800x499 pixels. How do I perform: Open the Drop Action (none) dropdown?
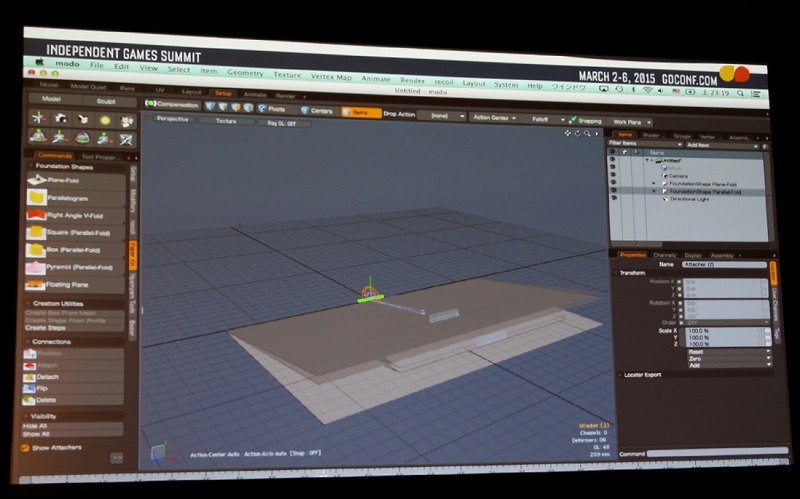pos(442,116)
